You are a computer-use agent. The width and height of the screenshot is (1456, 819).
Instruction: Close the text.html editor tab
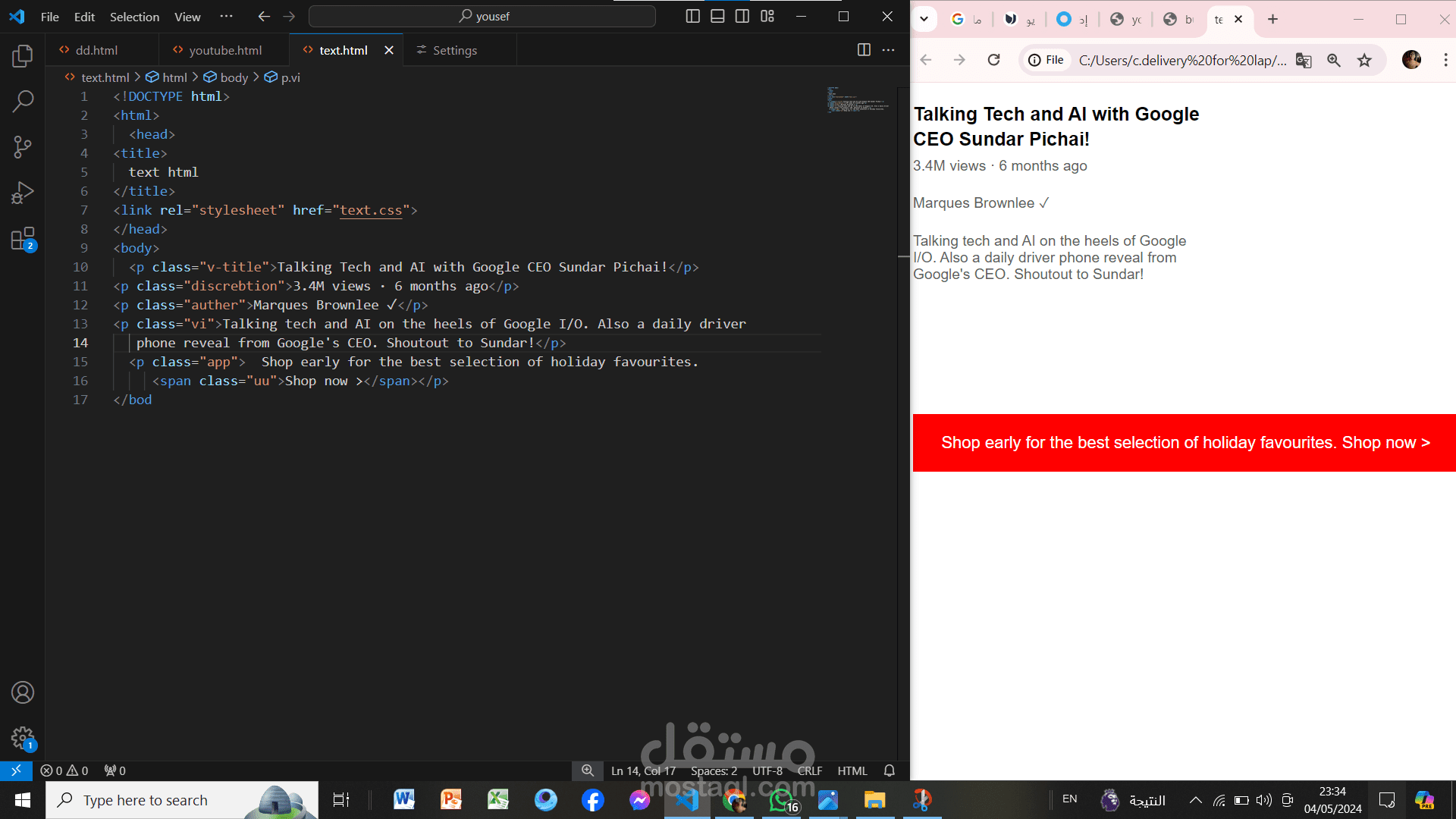[x=389, y=50]
